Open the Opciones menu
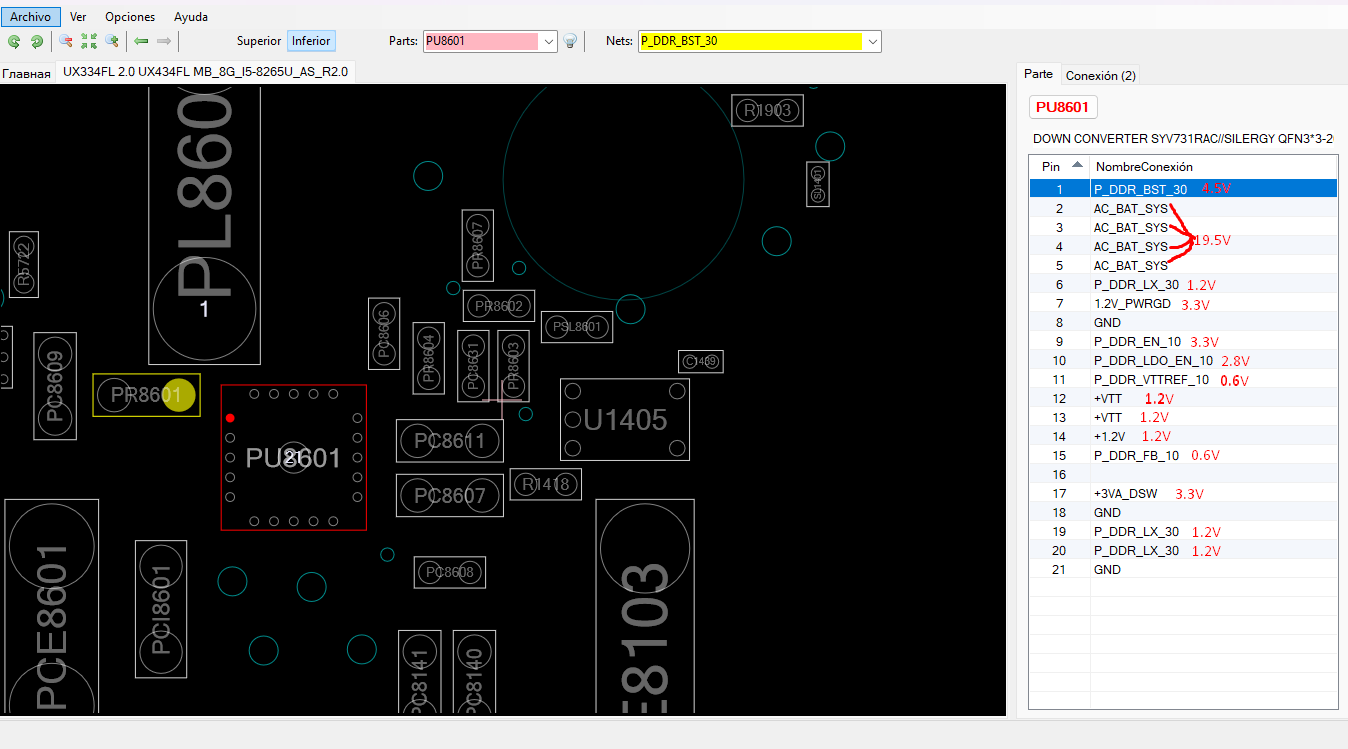 click(x=130, y=17)
